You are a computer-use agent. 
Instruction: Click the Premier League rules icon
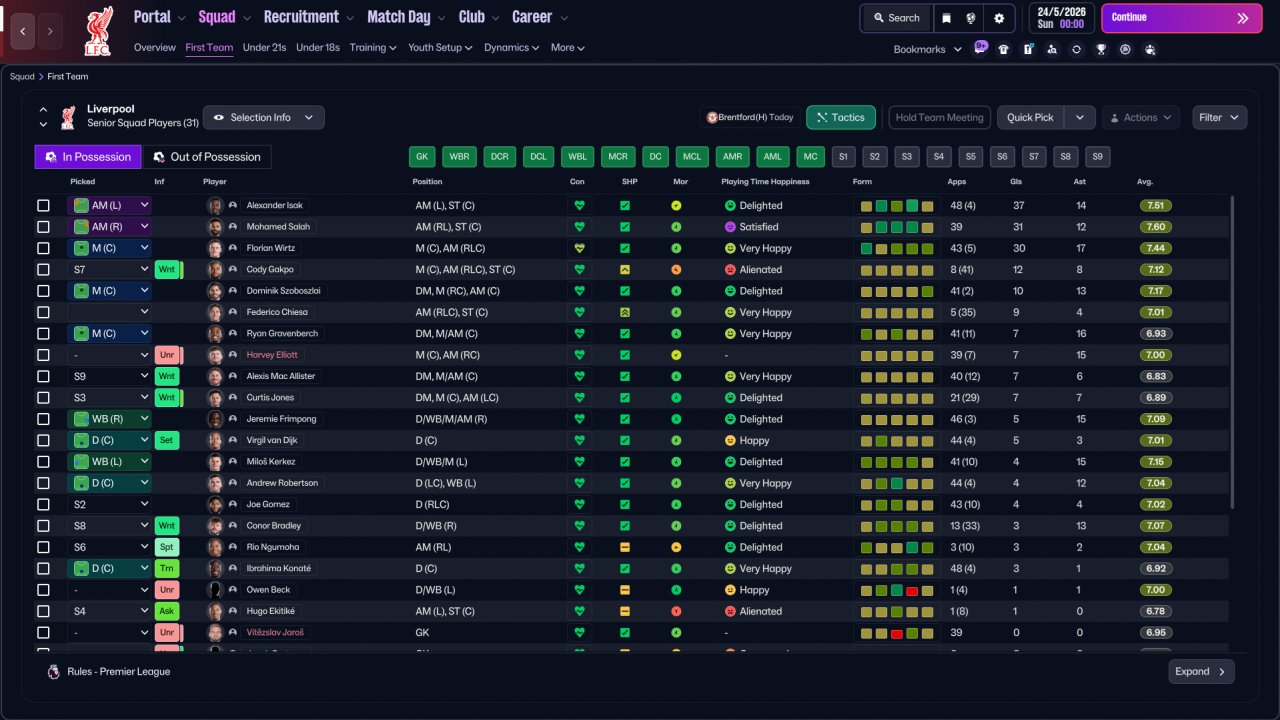(x=54, y=672)
